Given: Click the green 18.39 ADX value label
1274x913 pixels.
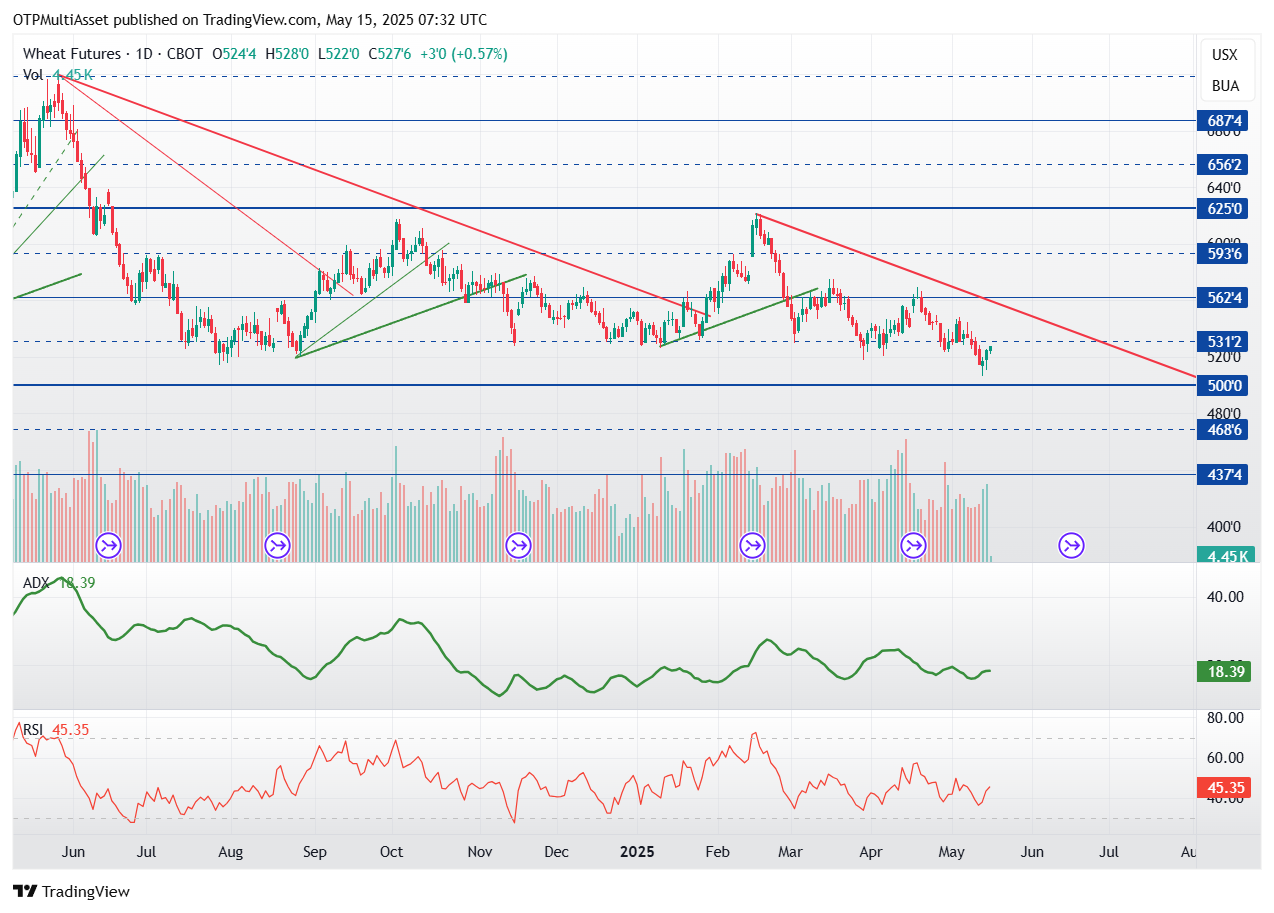Looking at the screenshot, I should (x=1224, y=672).
